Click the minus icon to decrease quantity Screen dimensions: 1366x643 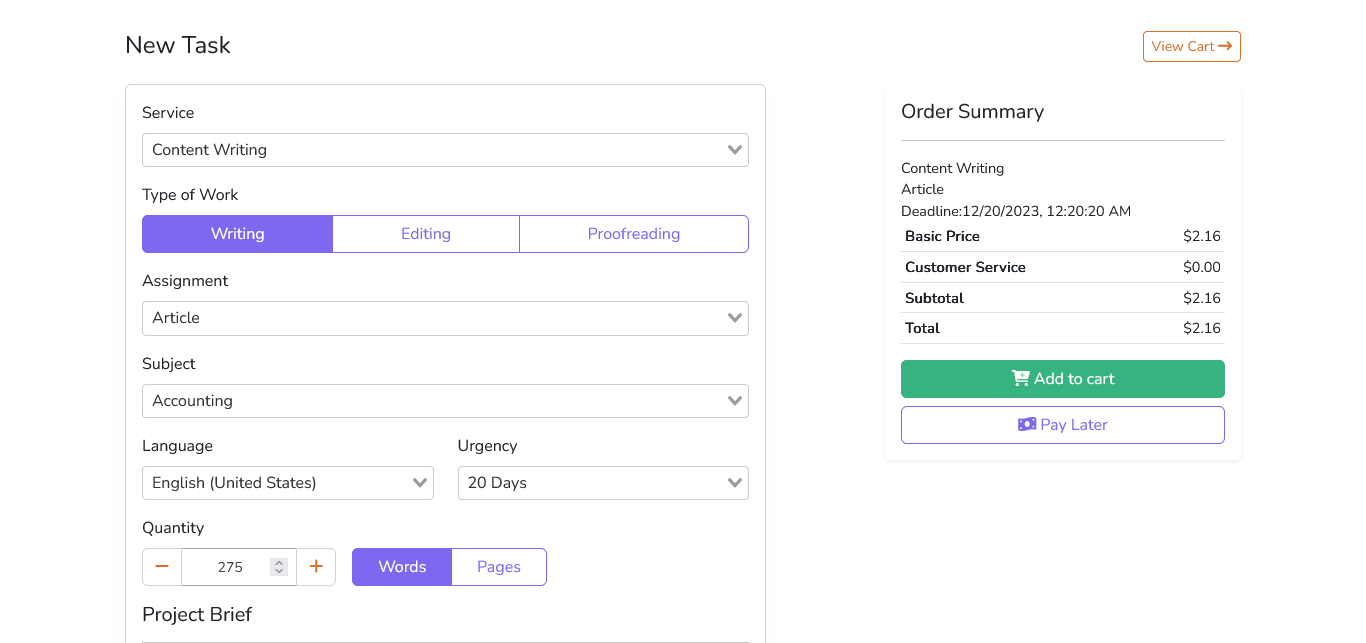coord(162,567)
